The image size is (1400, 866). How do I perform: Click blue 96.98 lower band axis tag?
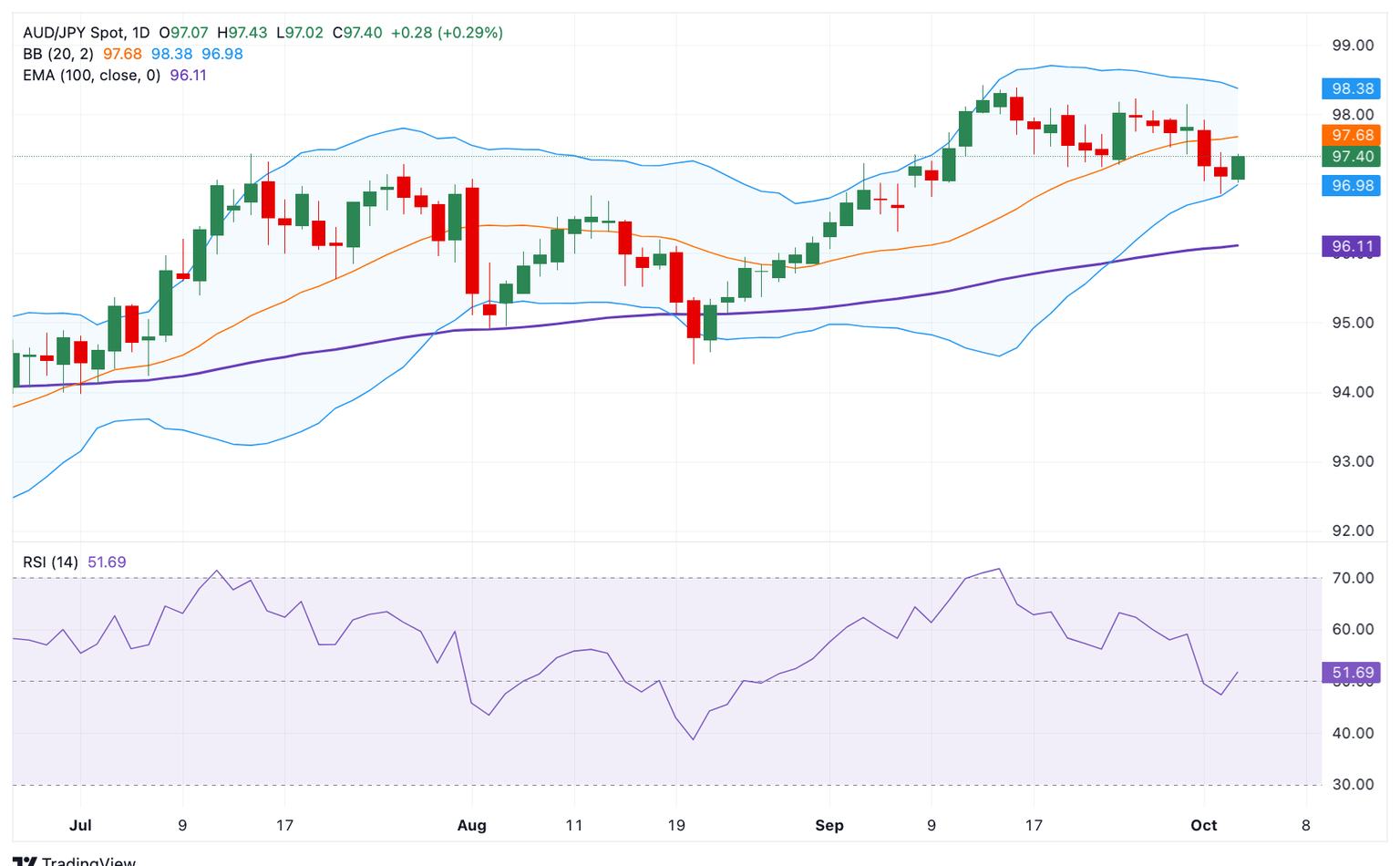[x=1352, y=185]
